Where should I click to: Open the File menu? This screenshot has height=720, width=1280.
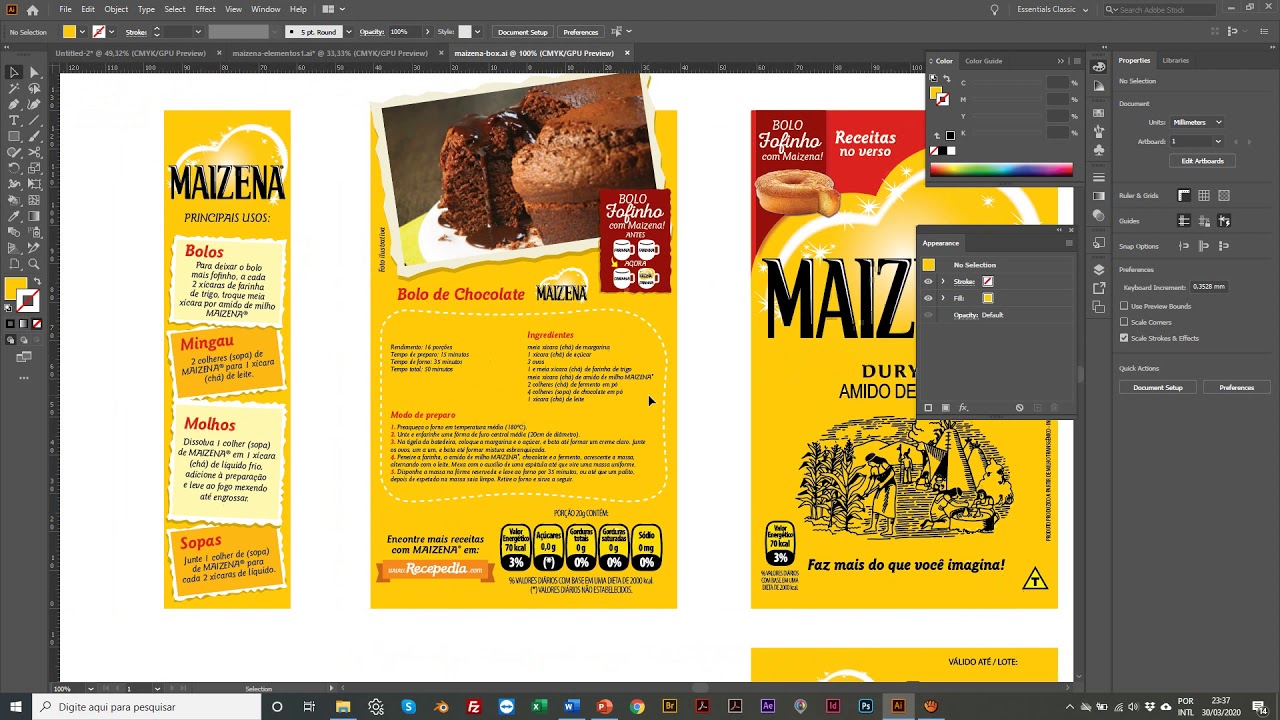[65, 9]
